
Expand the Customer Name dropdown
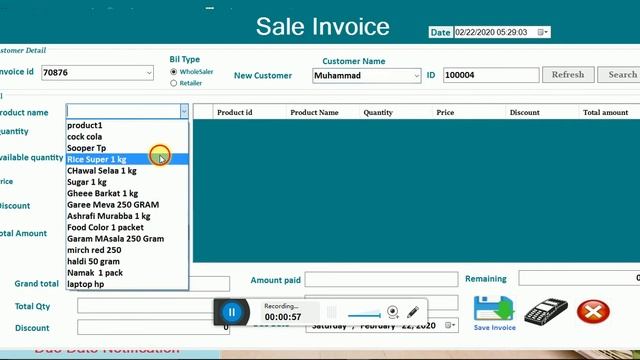tap(416, 76)
